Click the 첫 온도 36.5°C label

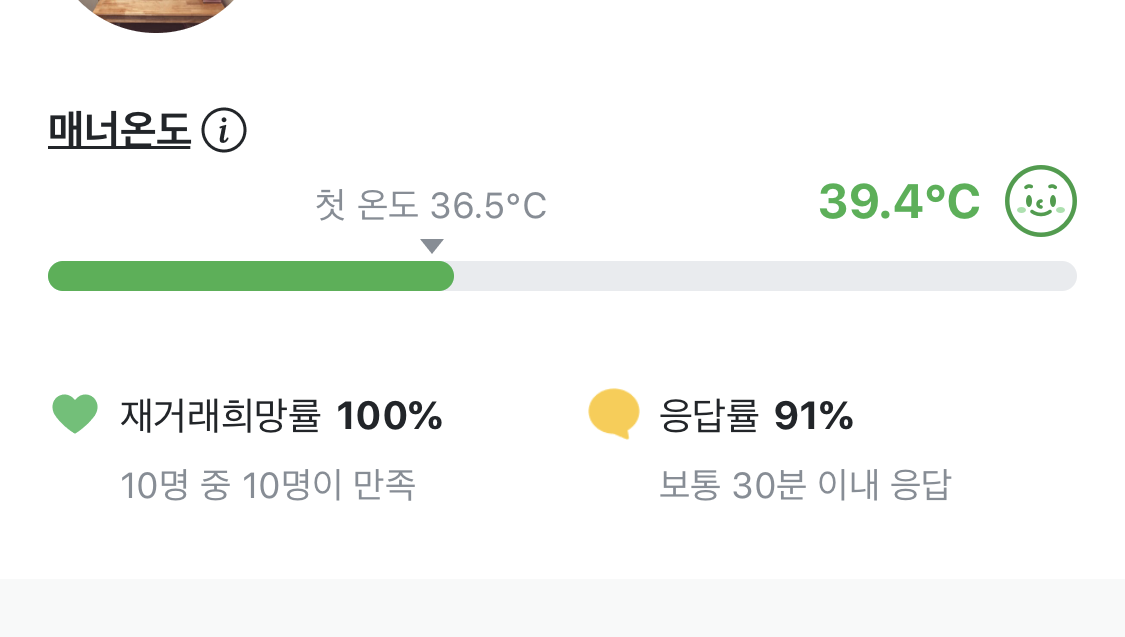(x=431, y=207)
